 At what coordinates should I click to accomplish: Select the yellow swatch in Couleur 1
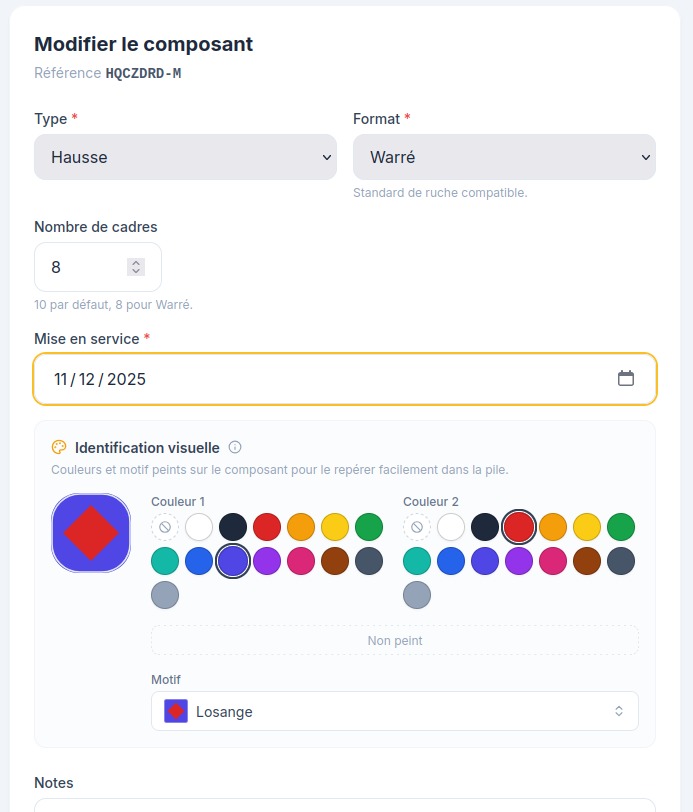click(335, 527)
